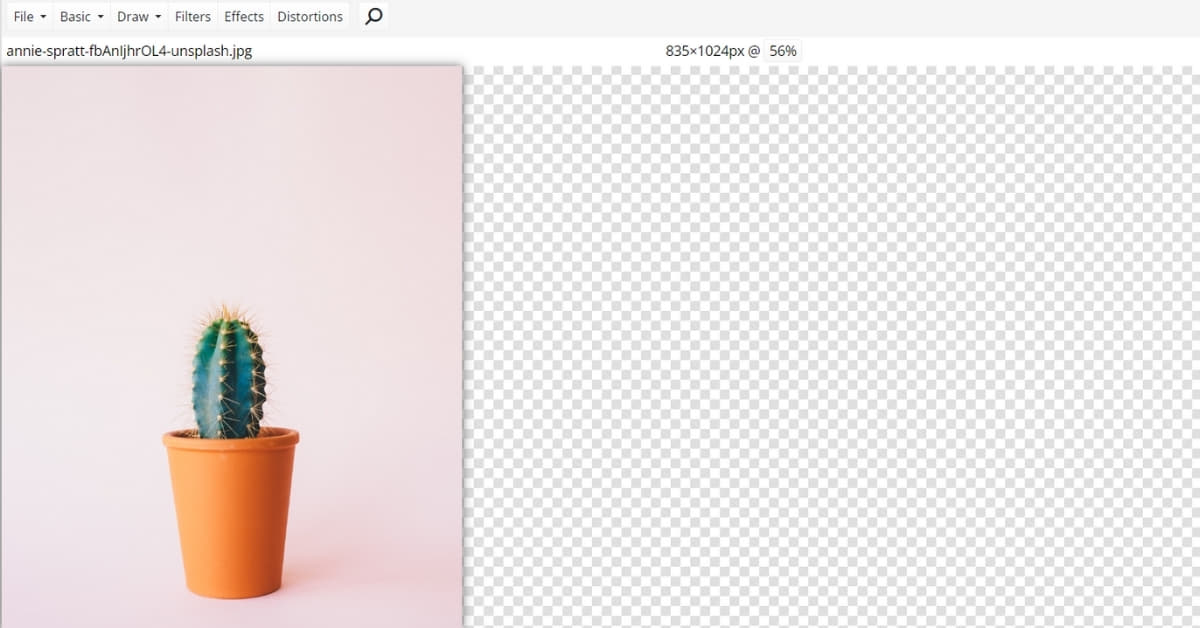Image resolution: width=1200 pixels, height=628 pixels.
Task: Open the Effects menu
Action: click(244, 17)
